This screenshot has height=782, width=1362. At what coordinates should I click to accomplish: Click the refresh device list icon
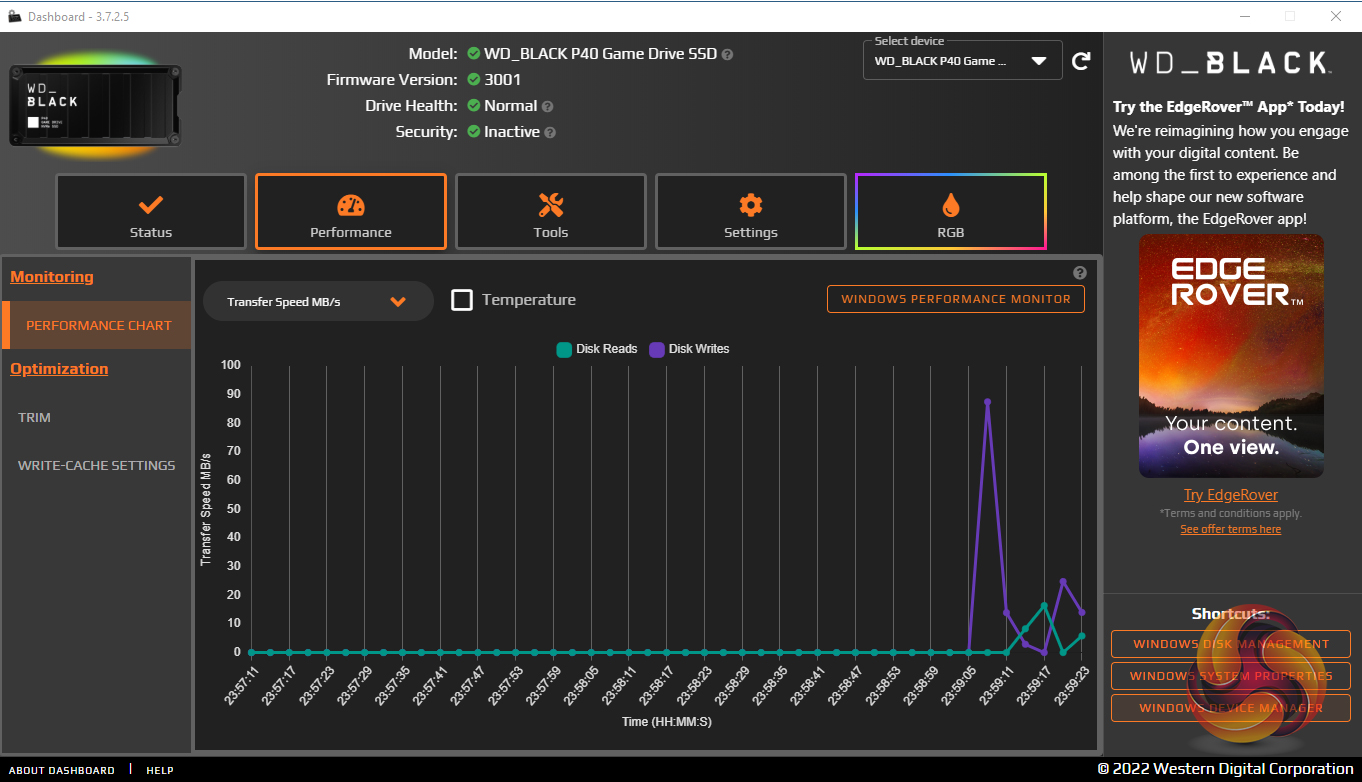pyautogui.click(x=1081, y=61)
